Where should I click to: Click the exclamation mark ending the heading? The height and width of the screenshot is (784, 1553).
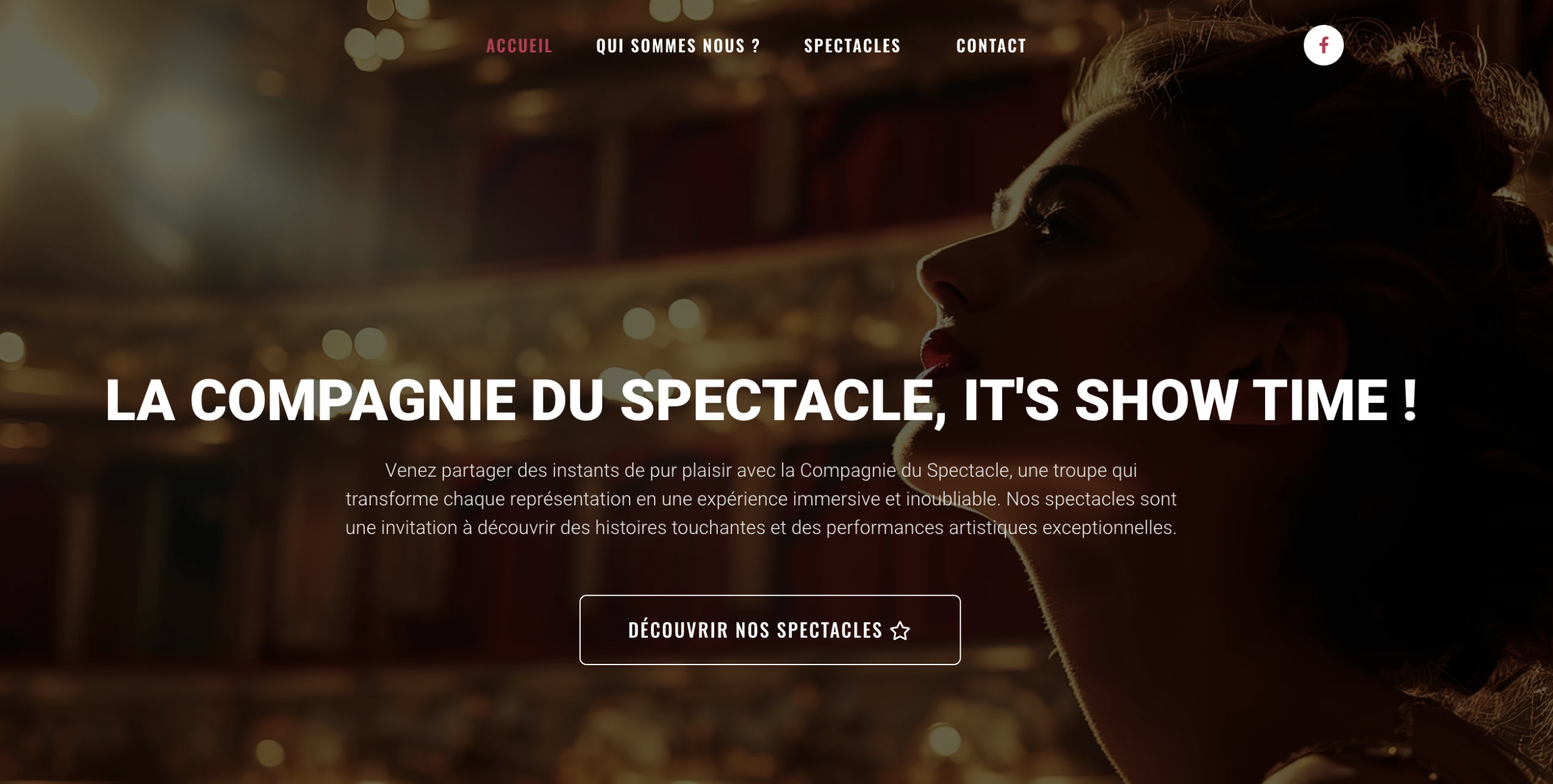pos(1409,400)
